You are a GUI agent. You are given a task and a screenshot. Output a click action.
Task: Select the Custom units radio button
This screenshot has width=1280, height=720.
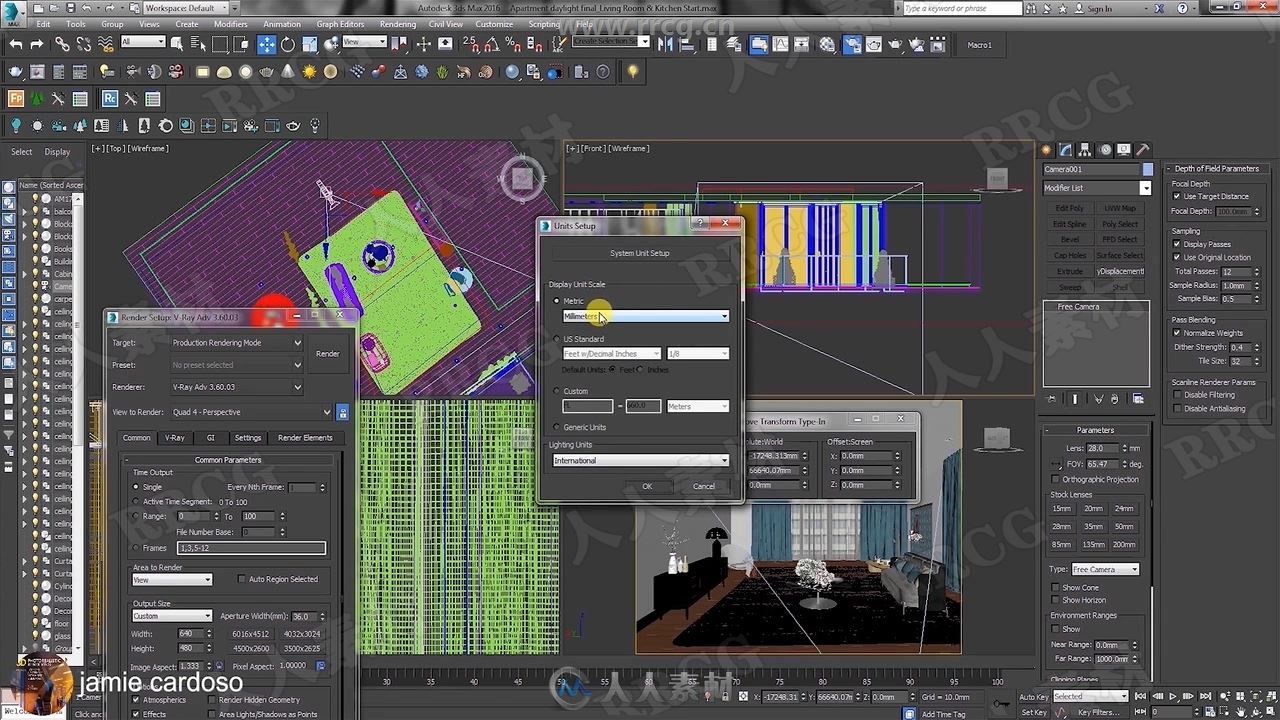(557, 391)
